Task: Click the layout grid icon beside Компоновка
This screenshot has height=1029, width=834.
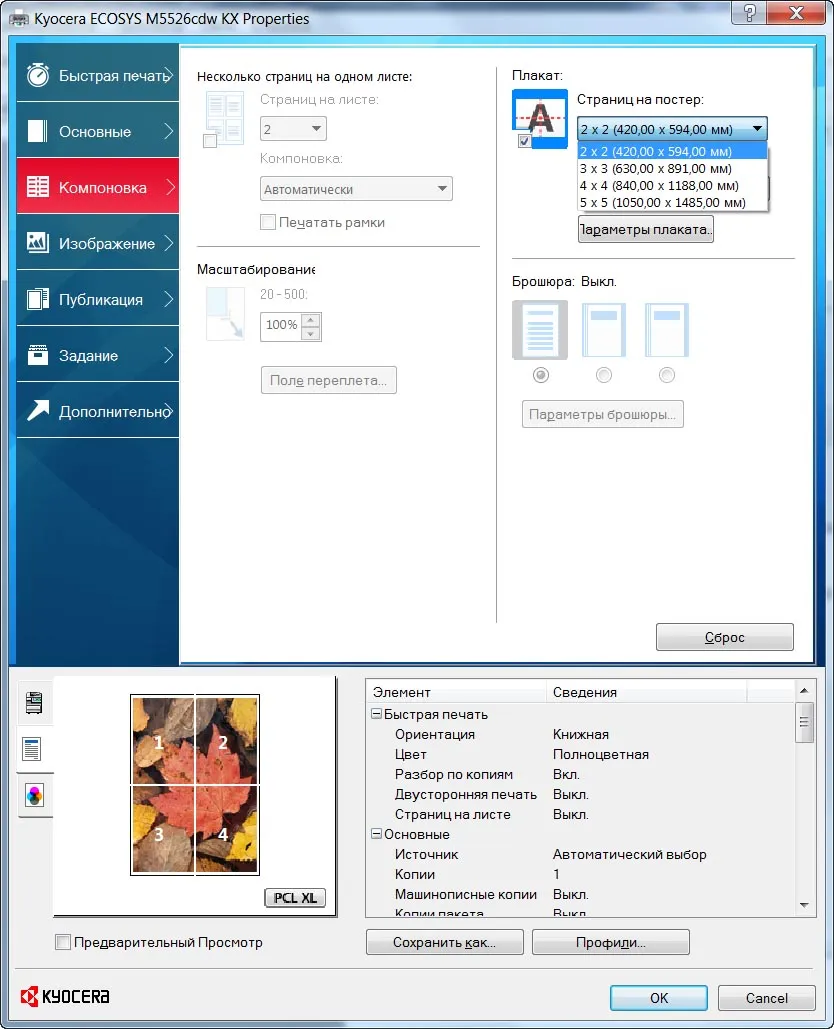Action: pyautogui.click(x=37, y=187)
